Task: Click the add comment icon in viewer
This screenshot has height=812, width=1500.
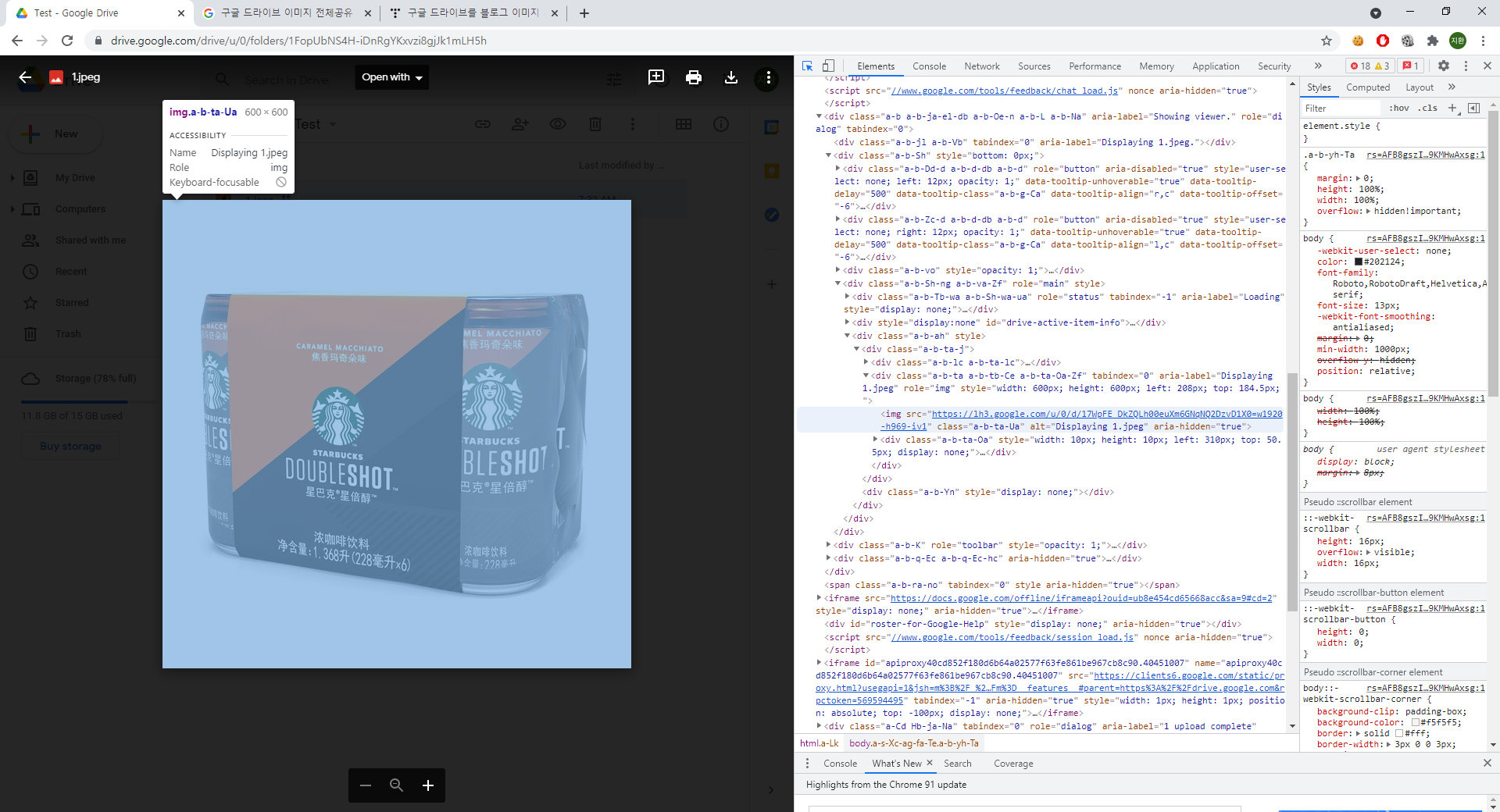Action: [x=656, y=77]
